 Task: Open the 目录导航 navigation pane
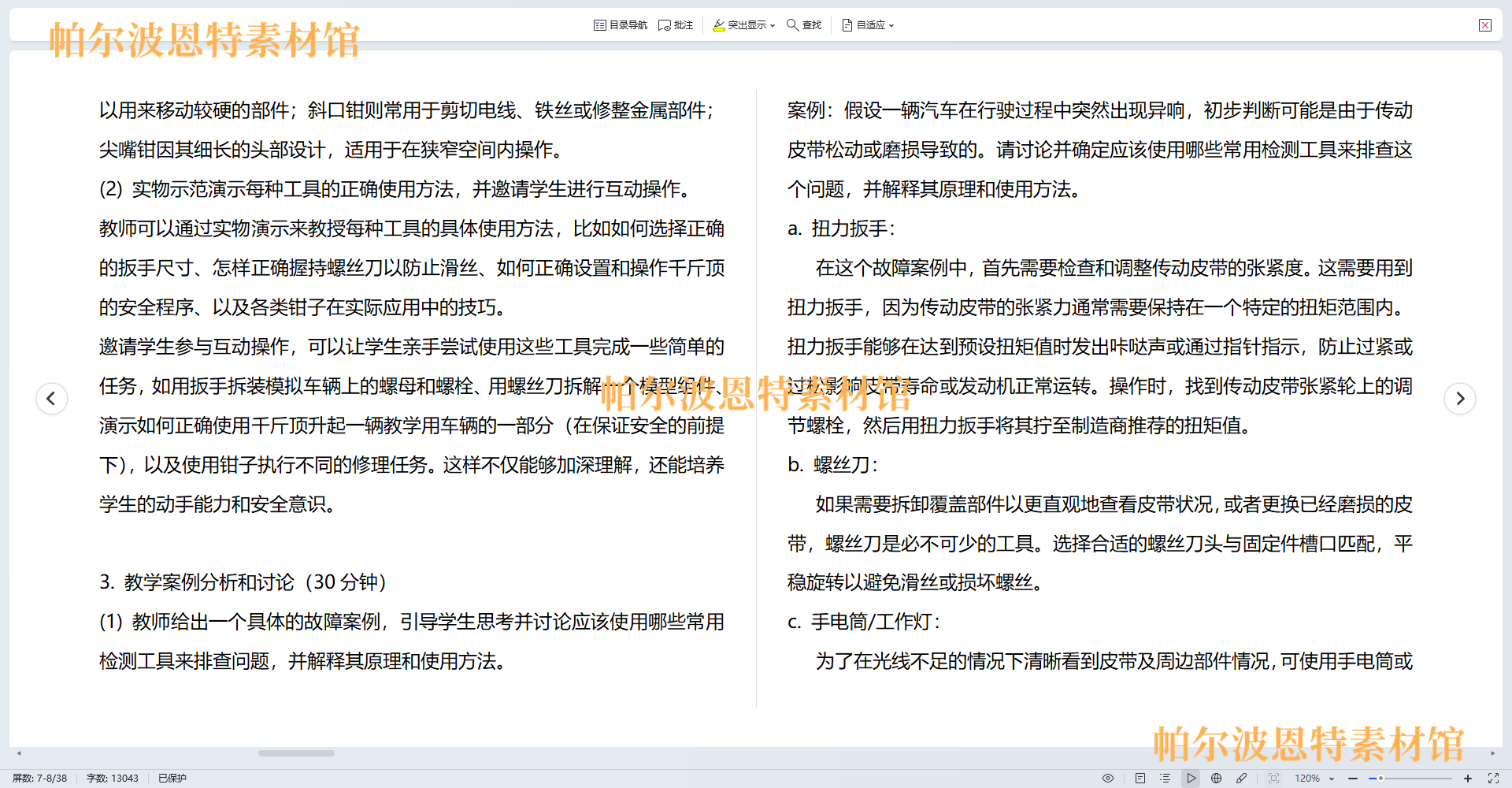(620, 25)
